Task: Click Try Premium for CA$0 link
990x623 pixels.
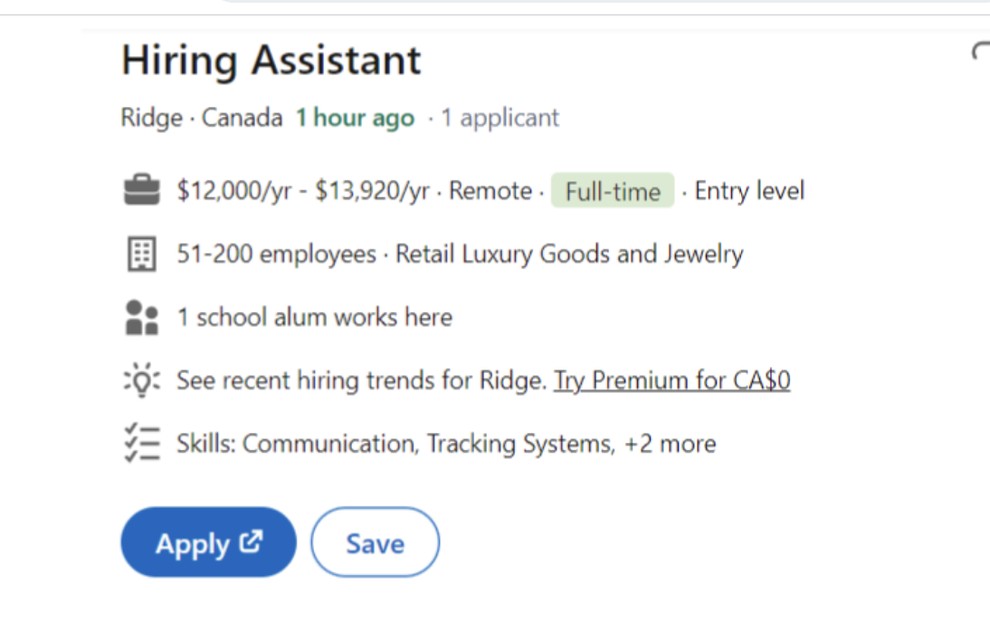Action: (x=671, y=380)
